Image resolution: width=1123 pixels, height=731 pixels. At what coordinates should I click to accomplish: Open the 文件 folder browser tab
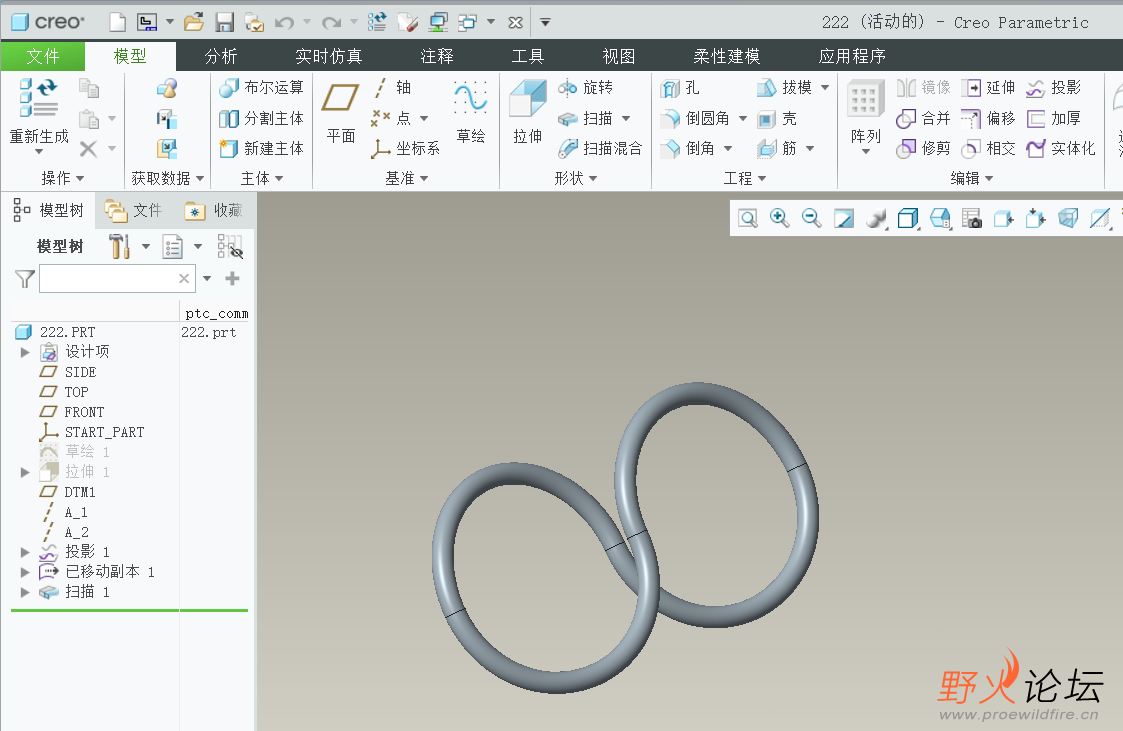pos(134,210)
